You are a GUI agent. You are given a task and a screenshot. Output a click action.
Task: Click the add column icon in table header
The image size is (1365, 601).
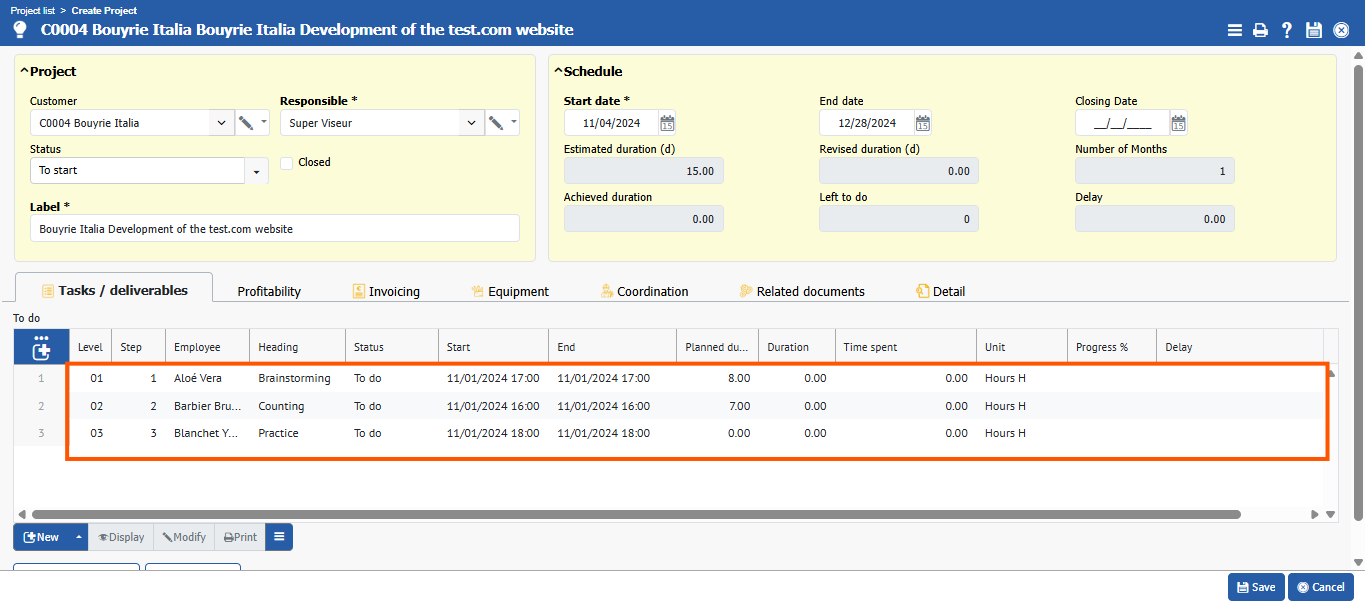pyautogui.click(x=41, y=347)
